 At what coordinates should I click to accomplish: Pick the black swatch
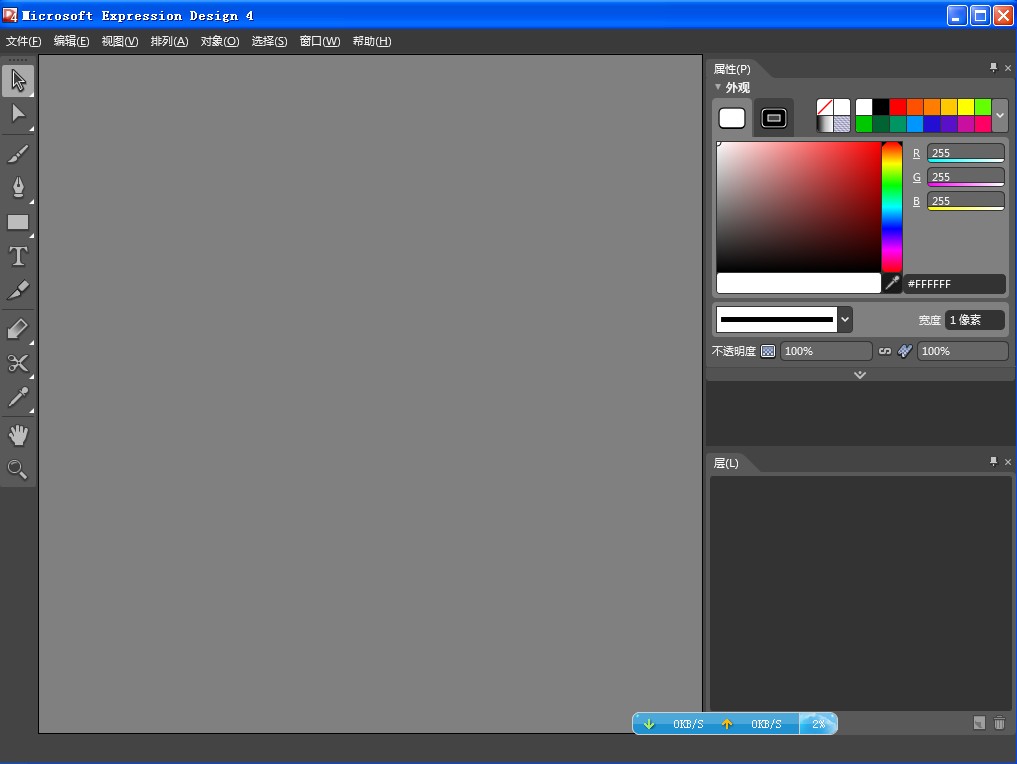pyautogui.click(x=881, y=107)
